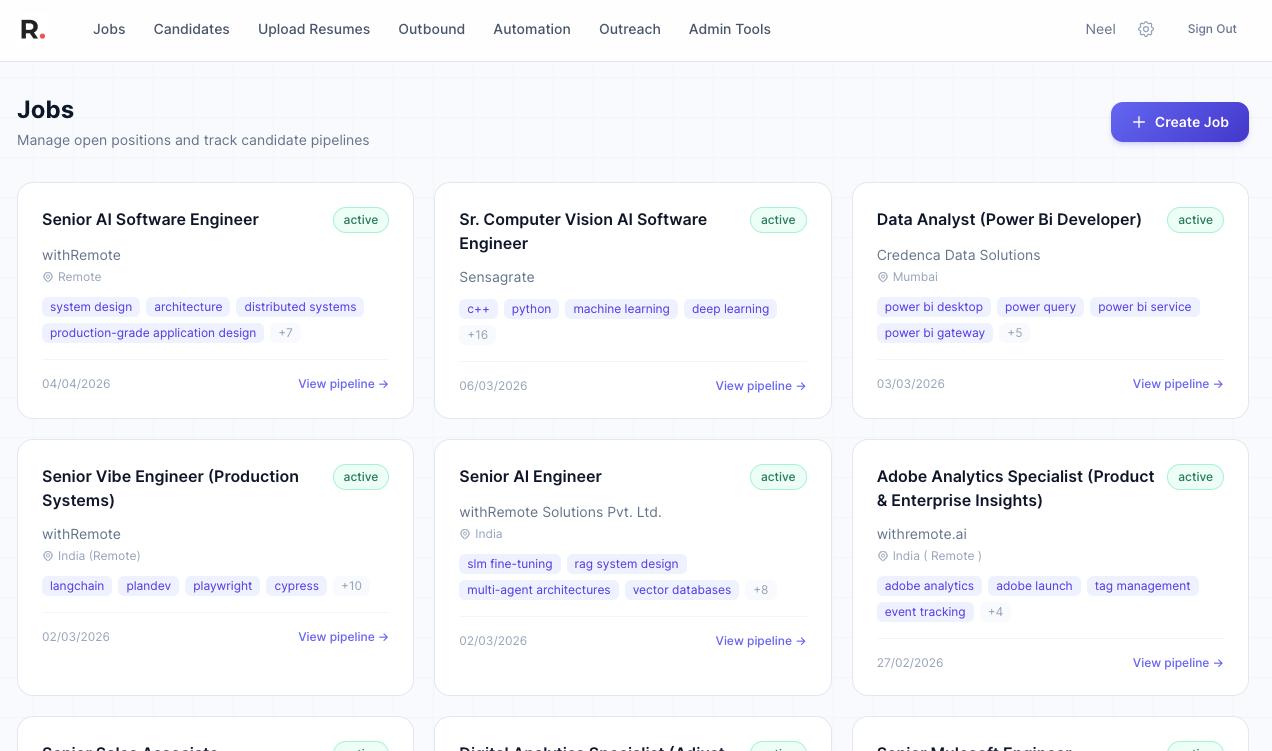View pipeline for Senior Vibe Engineer
The height and width of the screenshot is (751, 1272).
click(x=343, y=637)
